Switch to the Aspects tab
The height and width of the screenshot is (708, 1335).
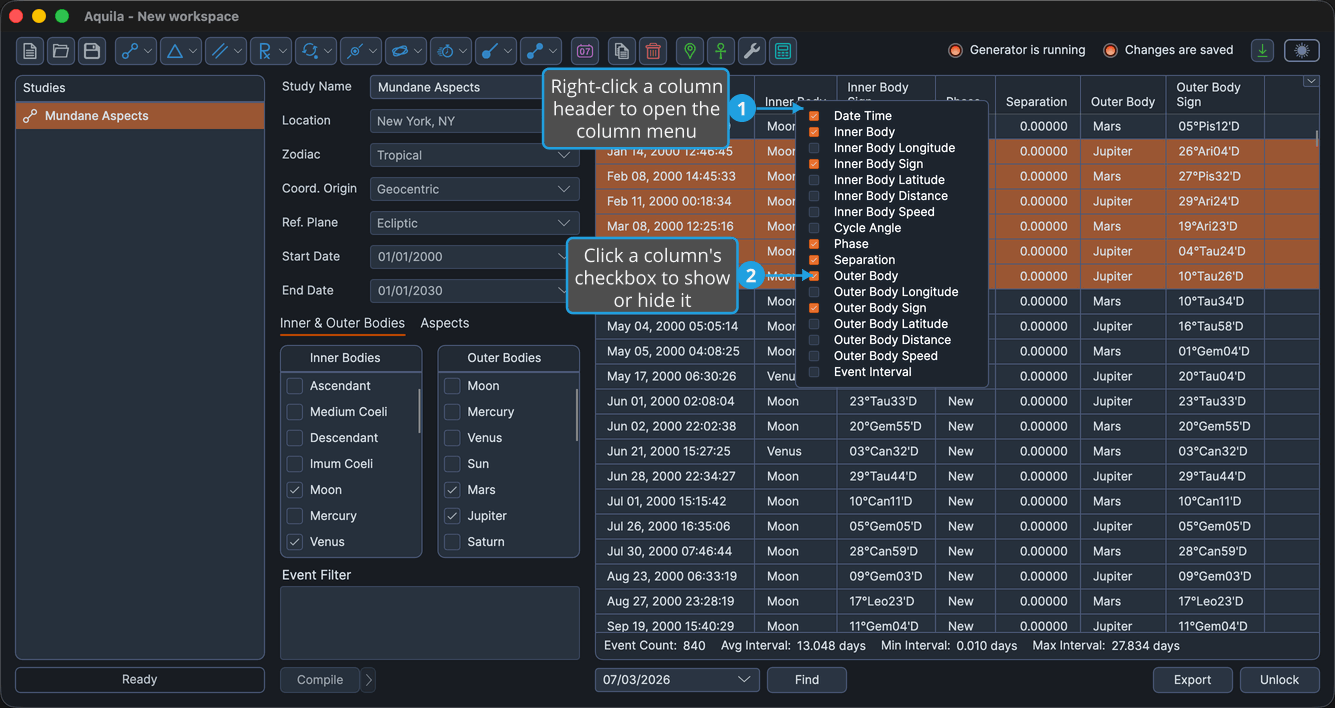[x=445, y=323]
